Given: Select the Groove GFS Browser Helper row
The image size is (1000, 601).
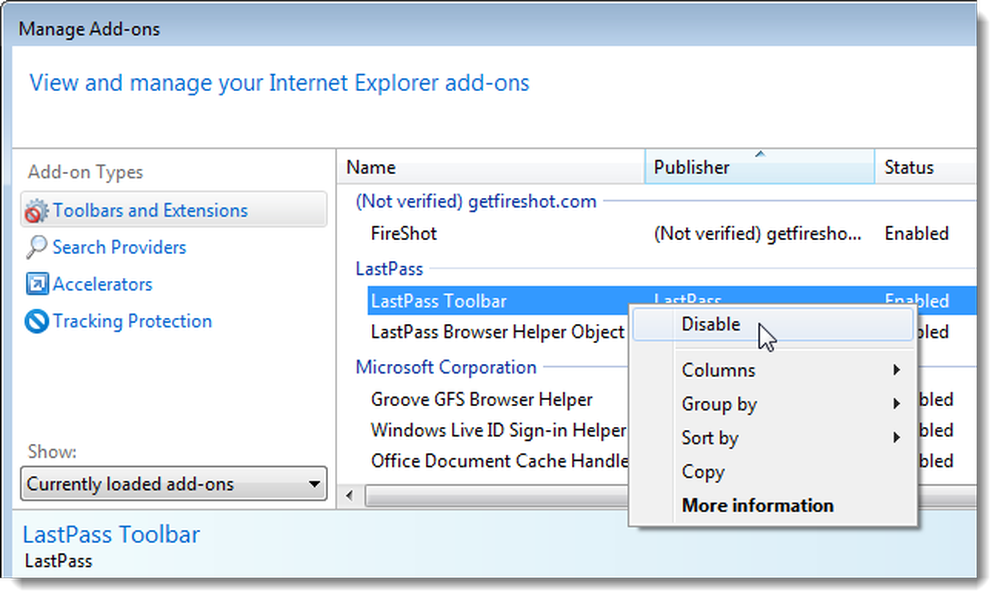Looking at the screenshot, I should tap(483, 399).
